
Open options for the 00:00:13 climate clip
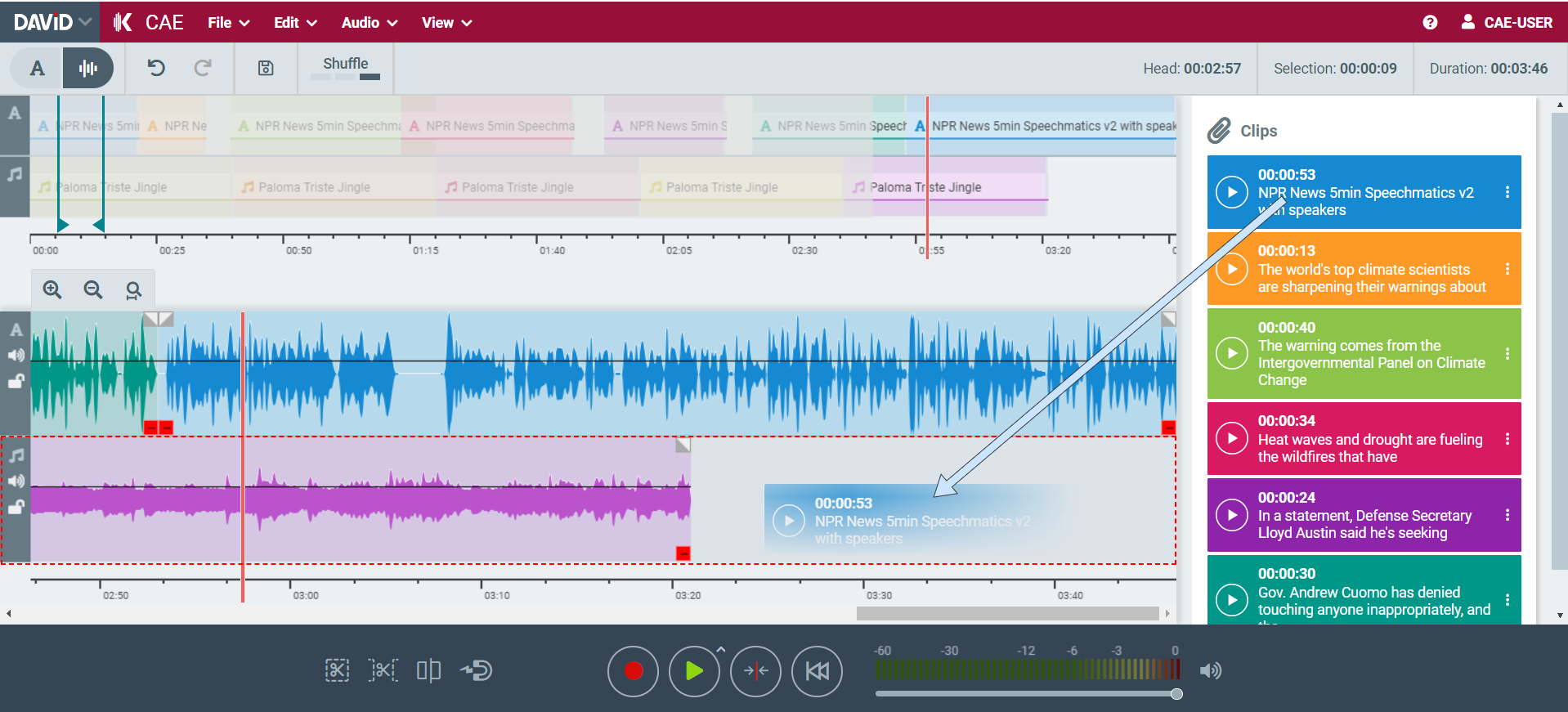[x=1508, y=269]
